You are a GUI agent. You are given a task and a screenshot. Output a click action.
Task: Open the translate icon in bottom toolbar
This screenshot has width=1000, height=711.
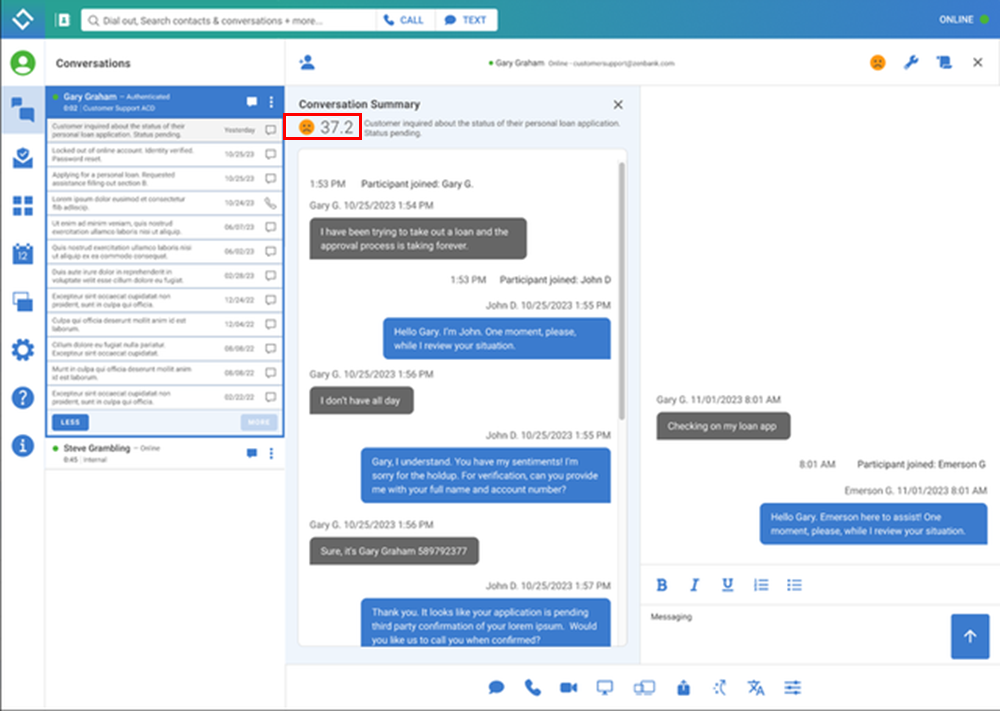pos(755,688)
